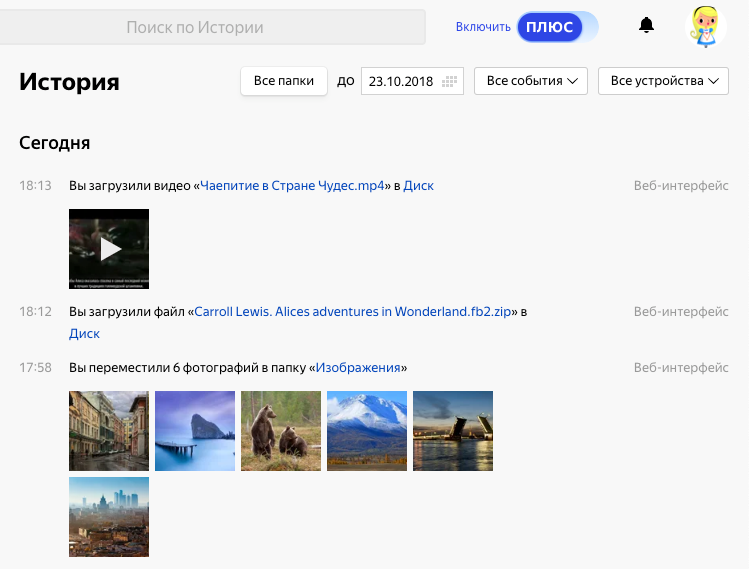Expand the Все устройства dropdown
The height and width of the screenshot is (569, 749).
click(x=662, y=81)
